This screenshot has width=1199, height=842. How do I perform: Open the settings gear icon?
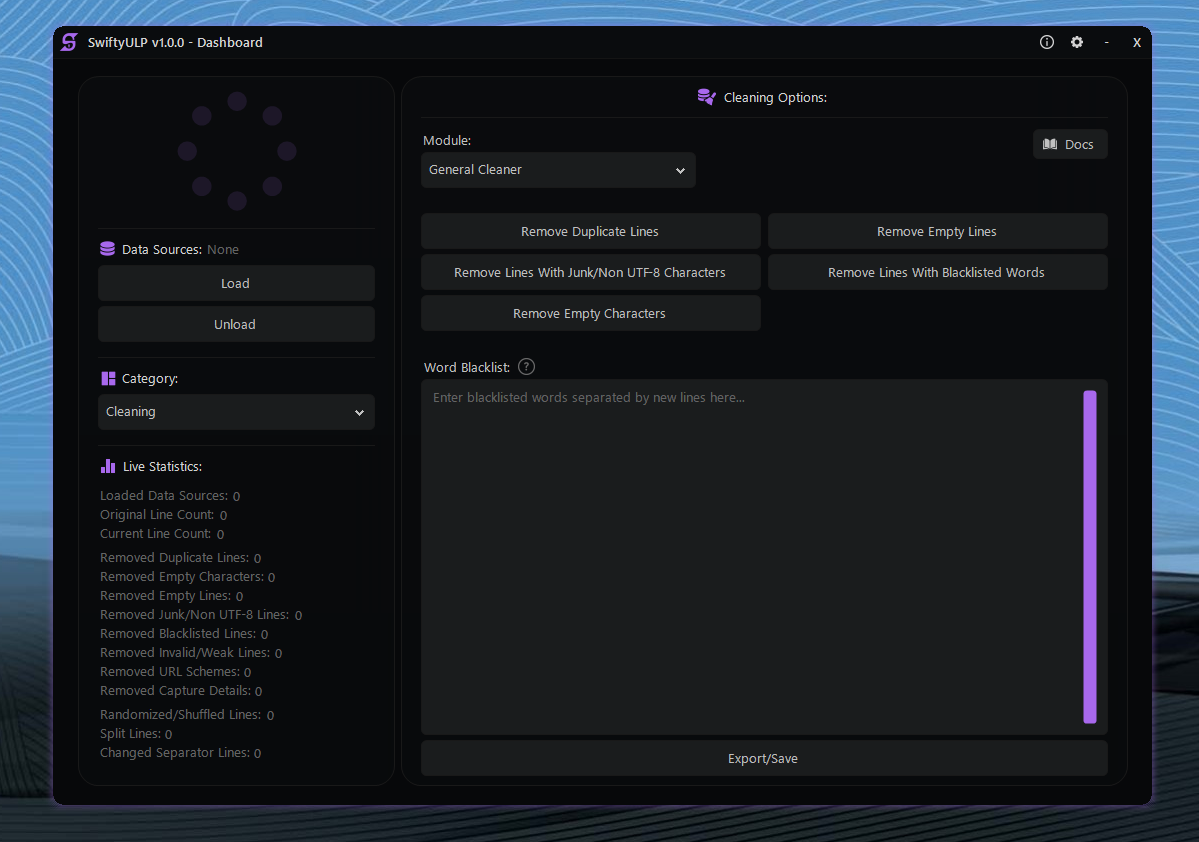[x=1077, y=42]
